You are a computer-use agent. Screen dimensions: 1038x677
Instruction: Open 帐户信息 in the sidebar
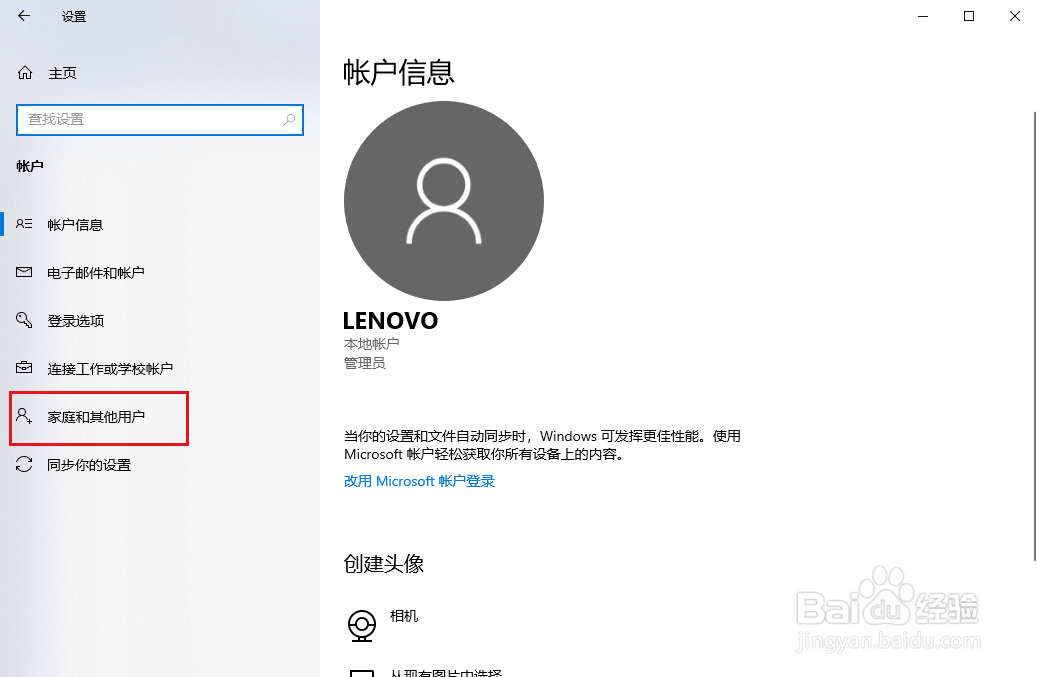(x=160, y=224)
